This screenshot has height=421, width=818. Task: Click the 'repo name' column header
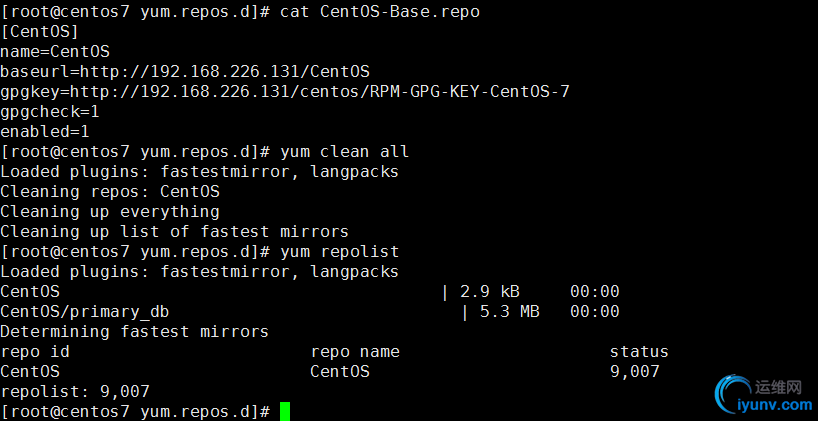[355, 352]
